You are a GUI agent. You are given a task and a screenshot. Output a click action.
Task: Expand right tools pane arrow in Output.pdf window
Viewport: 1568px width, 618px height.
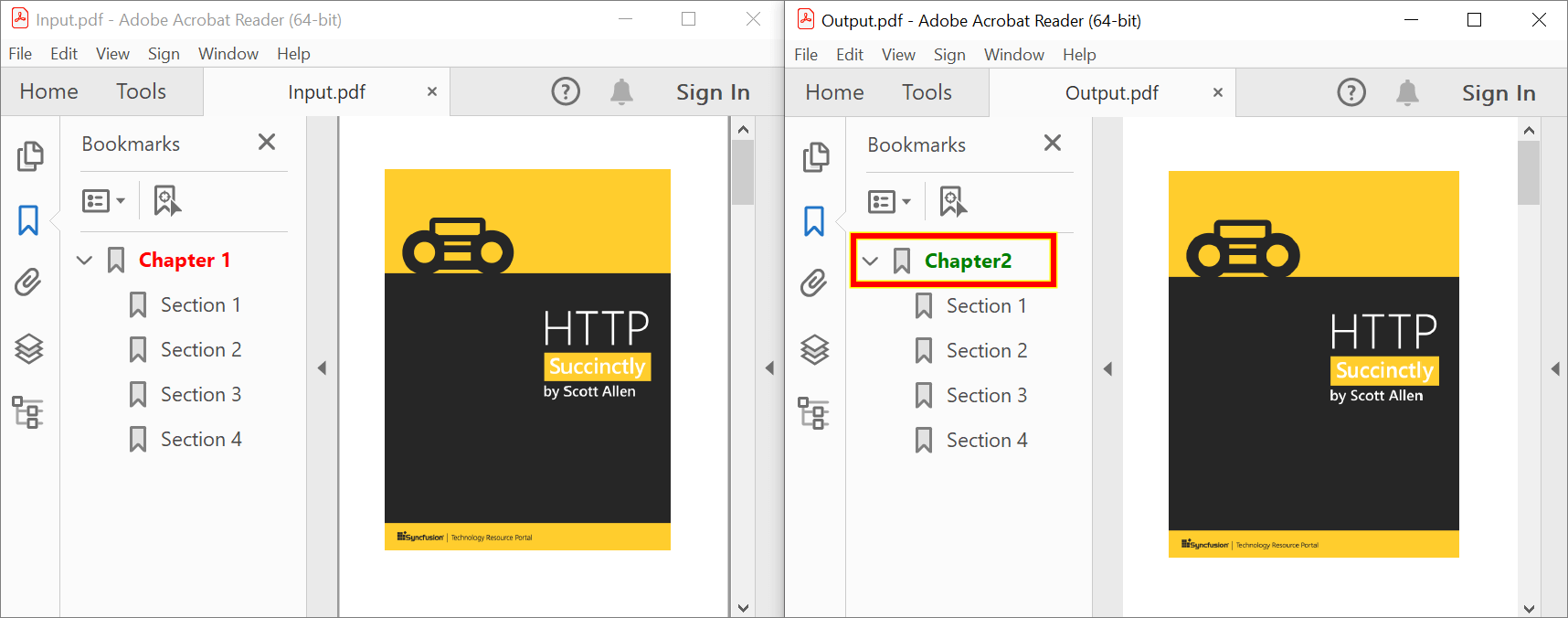1555,368
